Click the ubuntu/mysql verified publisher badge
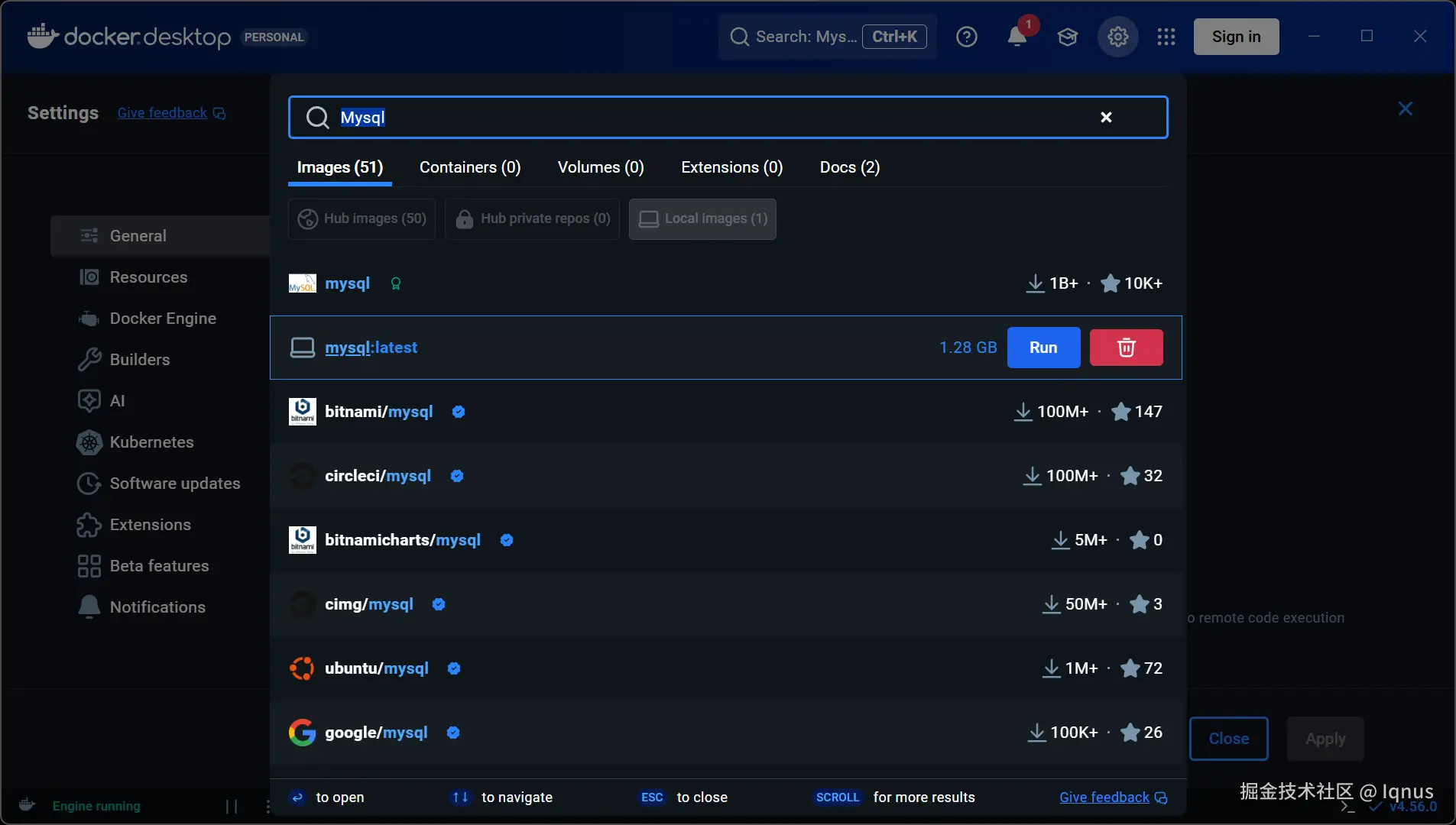 (x=454, y=668)
